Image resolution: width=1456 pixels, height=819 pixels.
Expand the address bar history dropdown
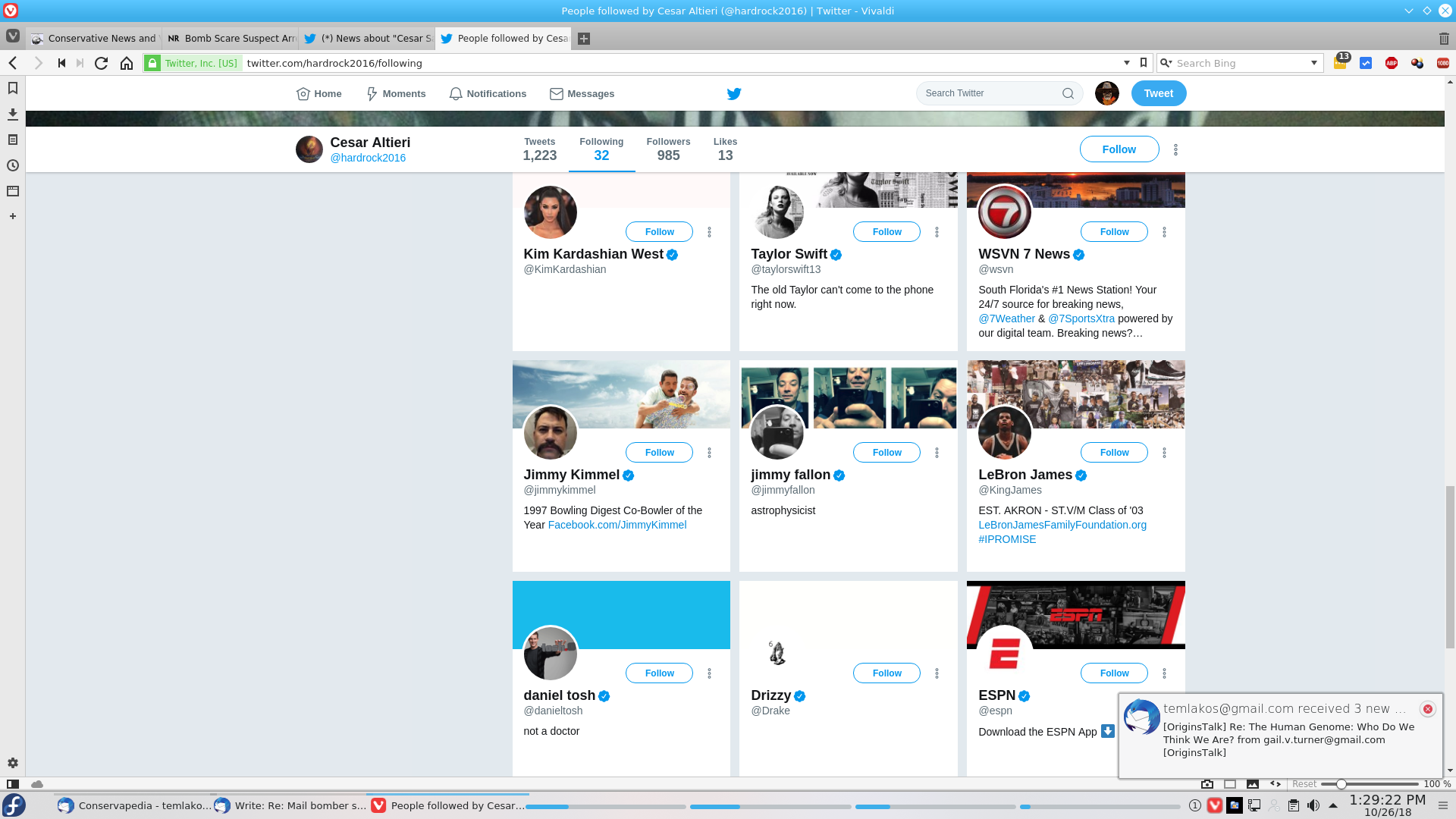click(1126, 63)
